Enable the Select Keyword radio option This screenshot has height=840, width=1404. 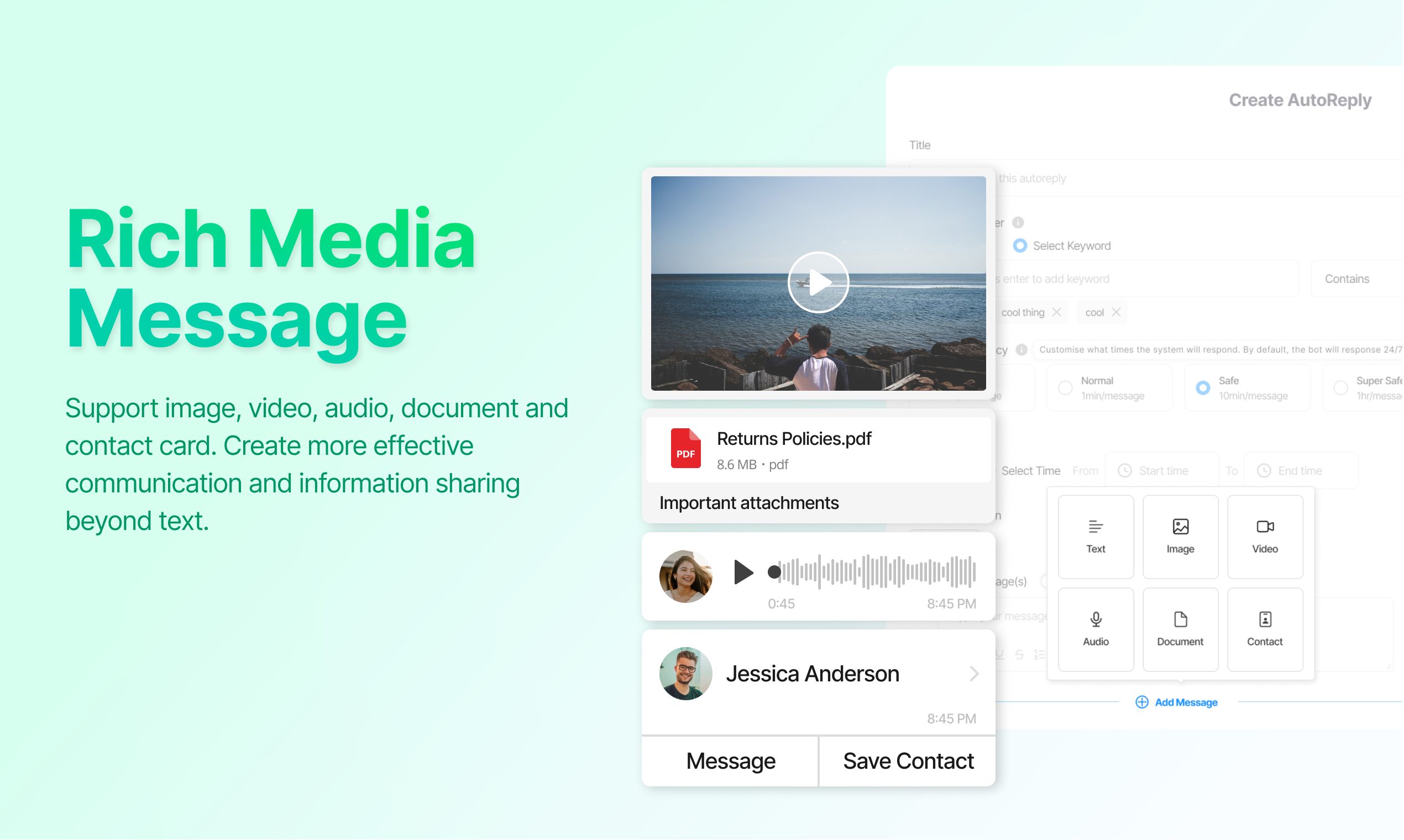click(1020, 246)
